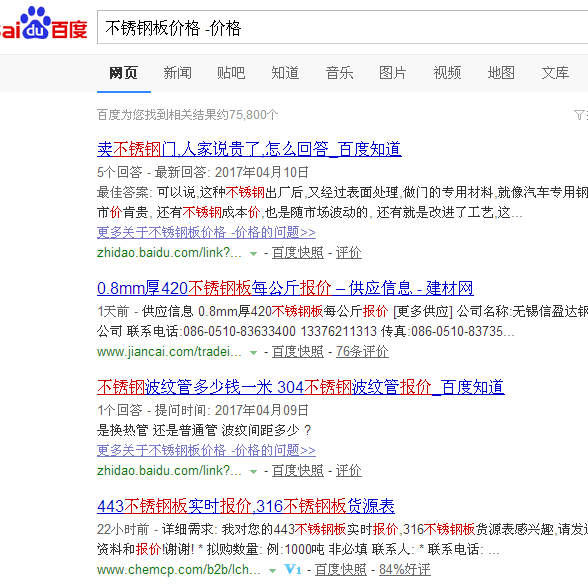588x588 pixels.
Task: Open the 音乐 tab
Action: point(339,73)
